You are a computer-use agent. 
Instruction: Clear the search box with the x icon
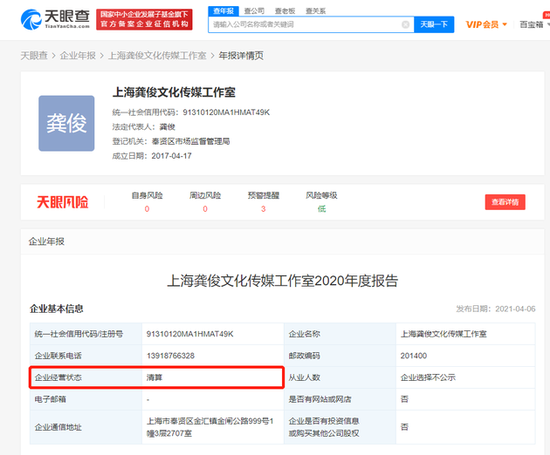pyautogui.click(x=405, y=25)
